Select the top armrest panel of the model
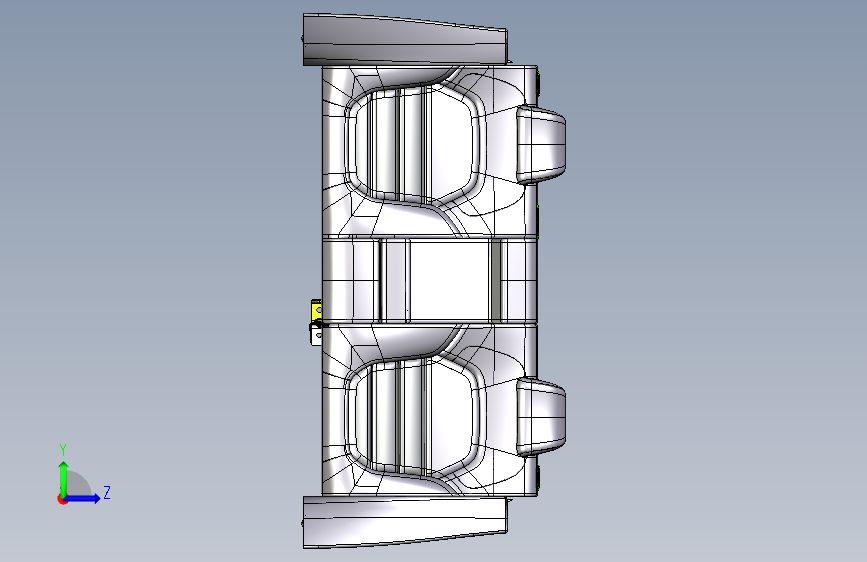The height and width of the screenshot is (562, 867). click(405, 40)
